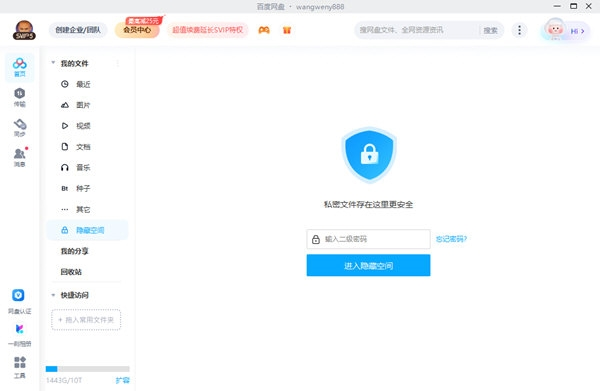Image resolution: width=600 pixels, height=391 pixels.
Task: Click the 忘记密码? link
Action: click(452, 239)
